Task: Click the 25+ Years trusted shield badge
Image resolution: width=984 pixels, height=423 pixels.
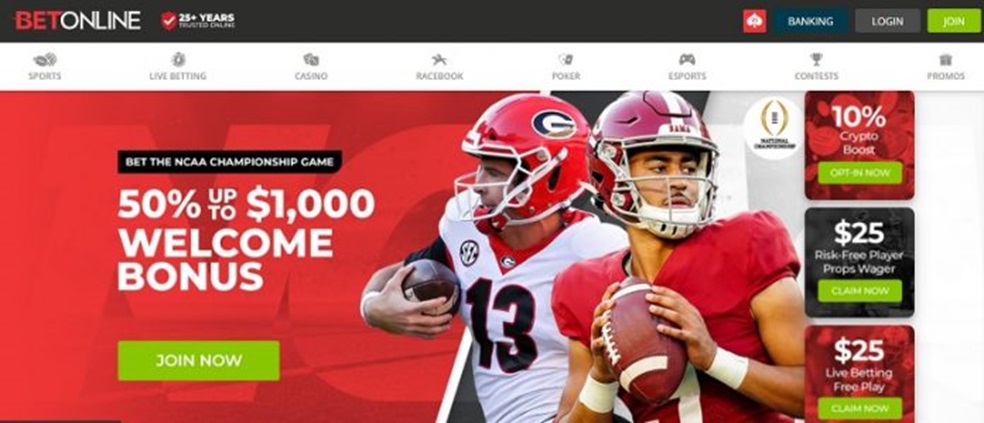Action: tap(198, 21)
